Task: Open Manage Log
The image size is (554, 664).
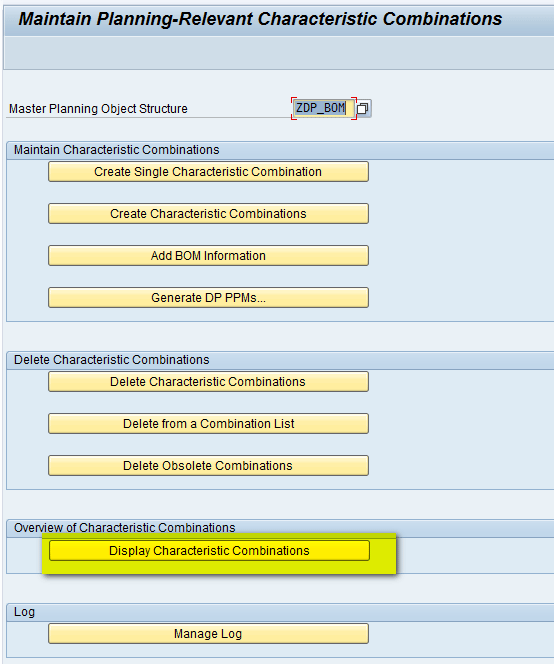Action: coord(208,634)
